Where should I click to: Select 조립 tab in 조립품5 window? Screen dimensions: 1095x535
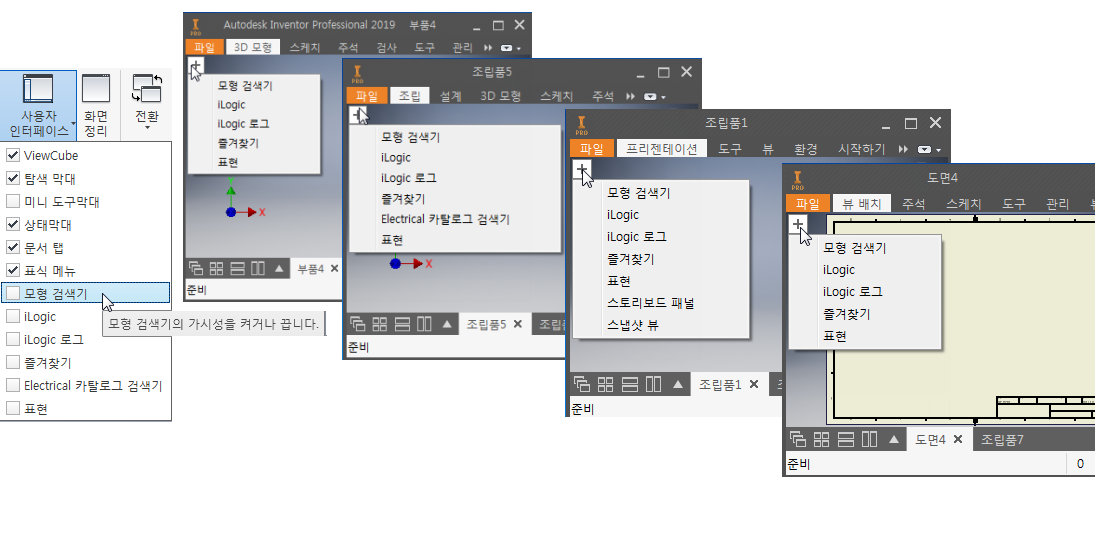point(409,96)
